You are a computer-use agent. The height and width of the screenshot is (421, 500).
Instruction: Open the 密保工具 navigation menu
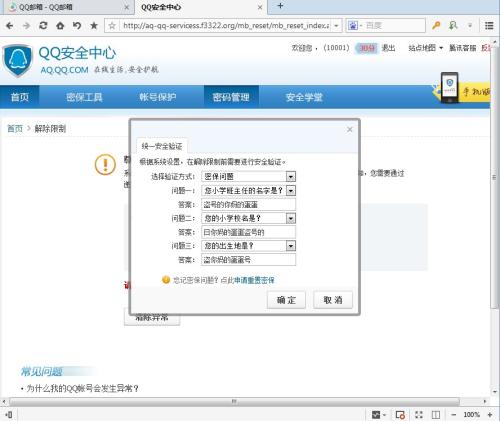coord(84,97)
